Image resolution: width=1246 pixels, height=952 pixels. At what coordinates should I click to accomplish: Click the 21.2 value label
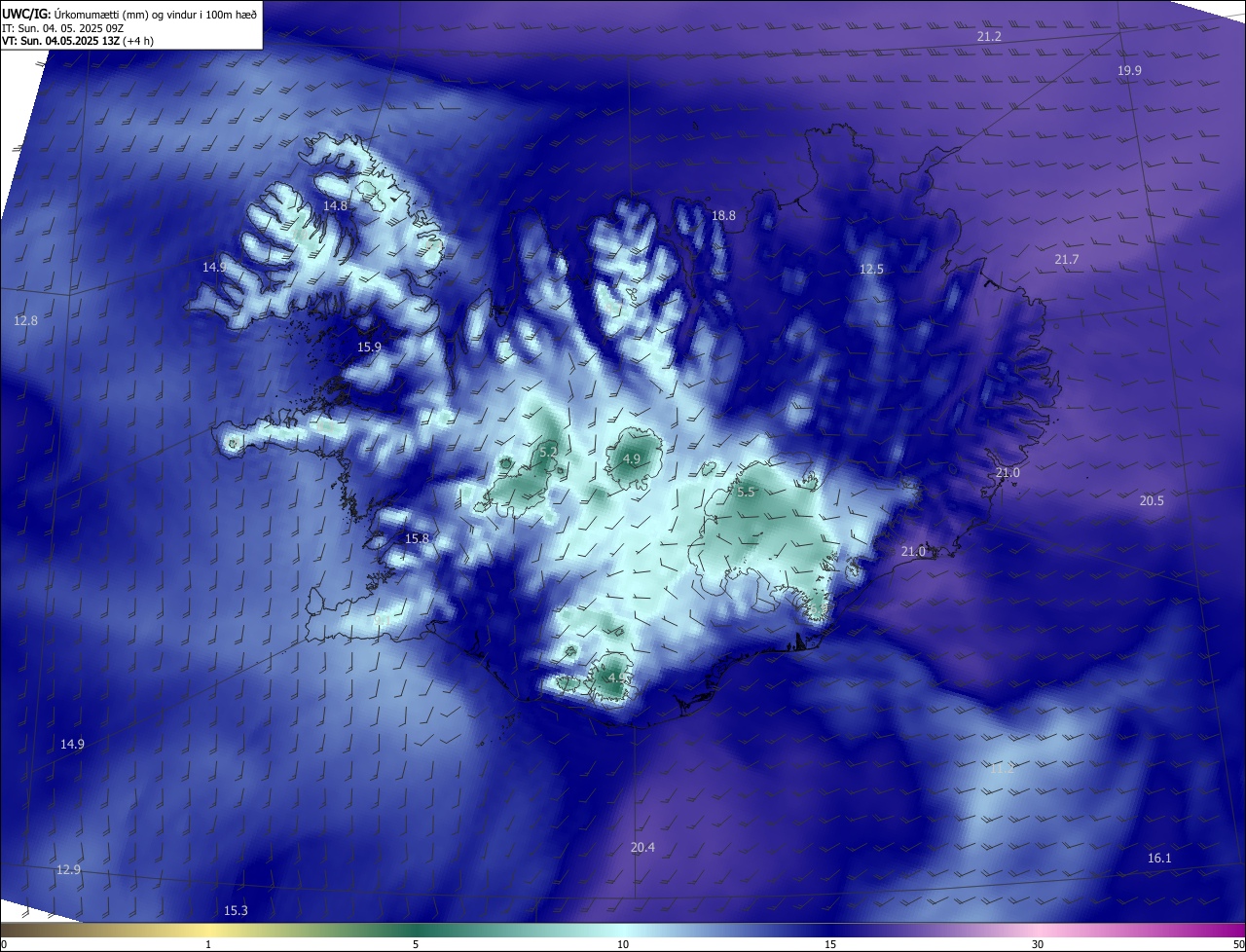[989, 36]
